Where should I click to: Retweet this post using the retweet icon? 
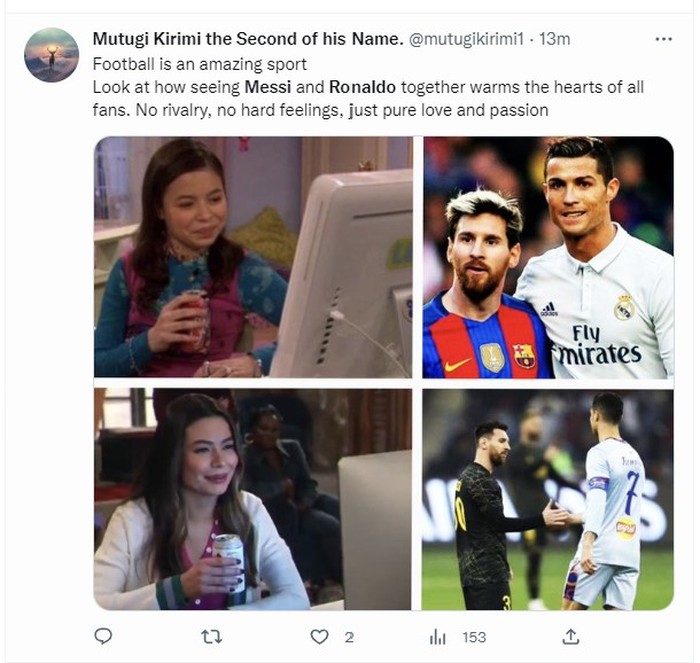coord(211,636)
